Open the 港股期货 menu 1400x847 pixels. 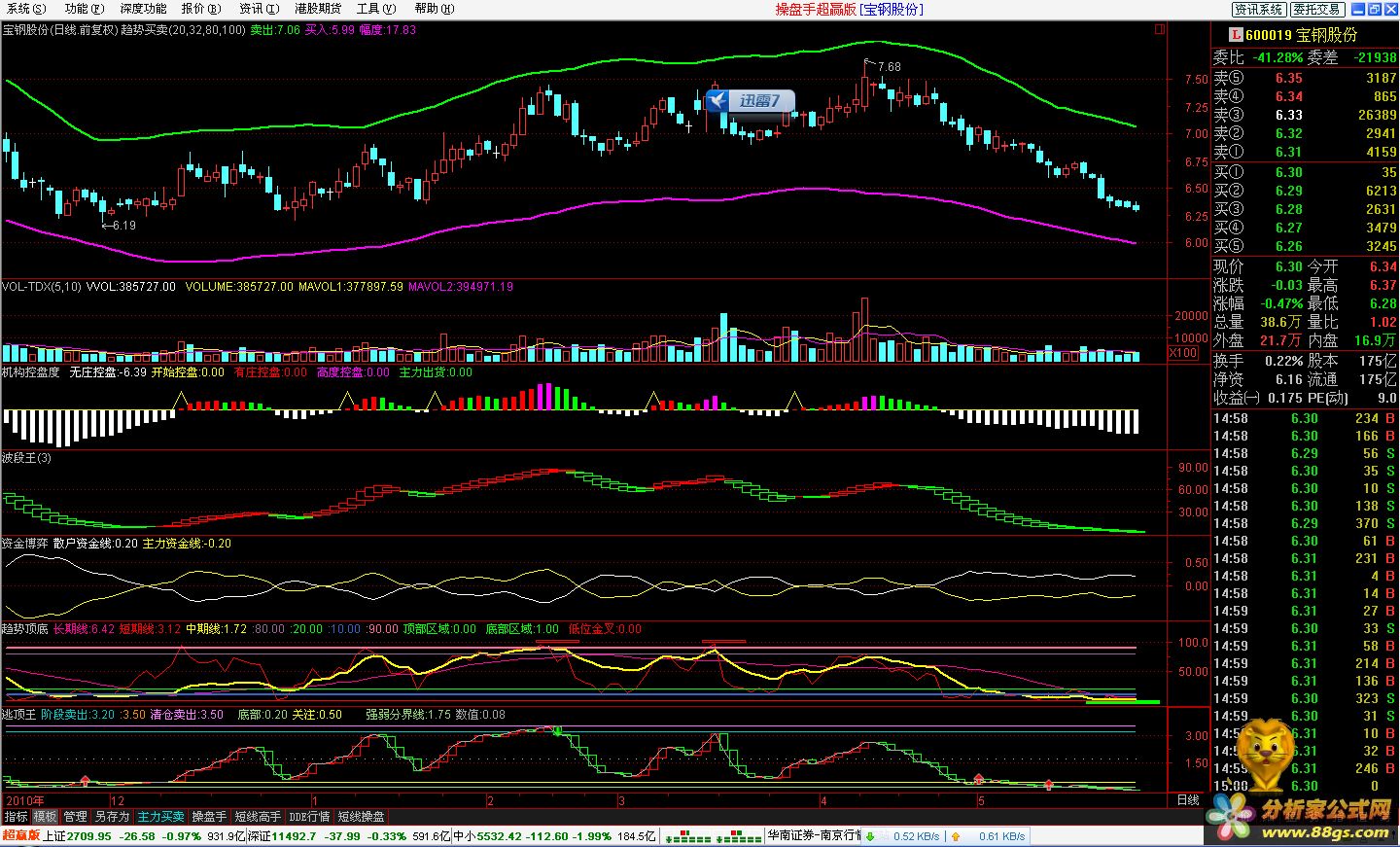coord(318,9)
